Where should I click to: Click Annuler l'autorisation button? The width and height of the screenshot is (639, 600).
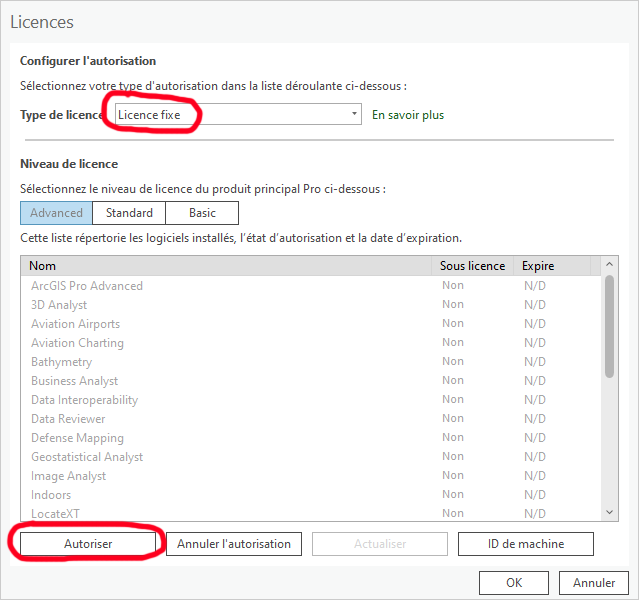tap(234, 544)
